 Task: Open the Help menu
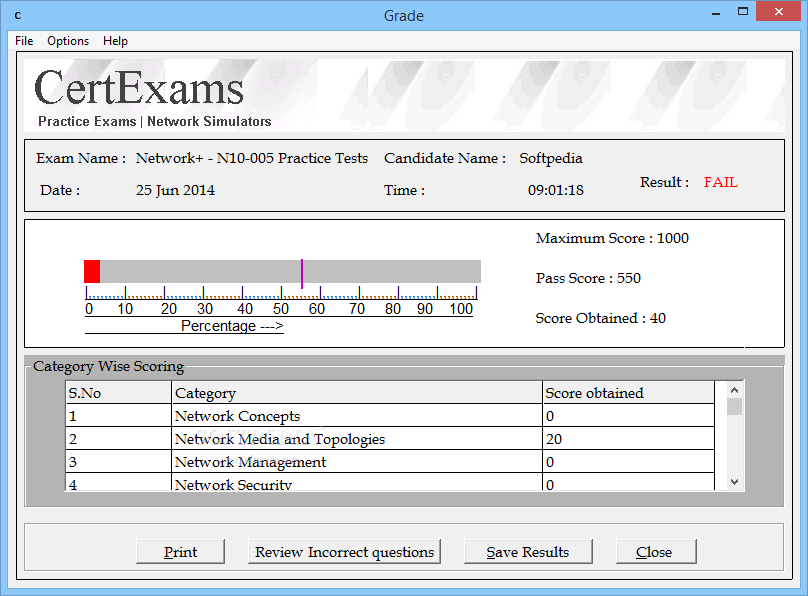pyautogui.click(x=115, y=41)
